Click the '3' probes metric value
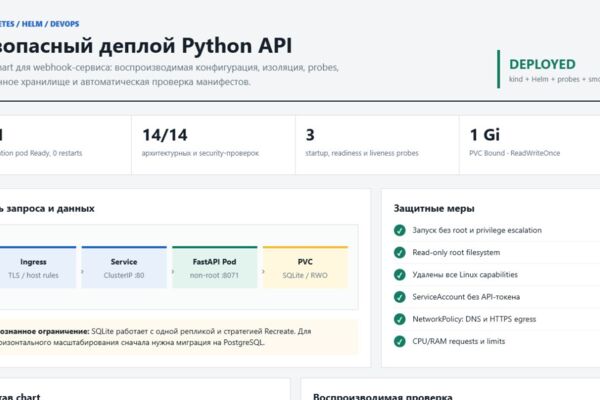 (310, 135)
